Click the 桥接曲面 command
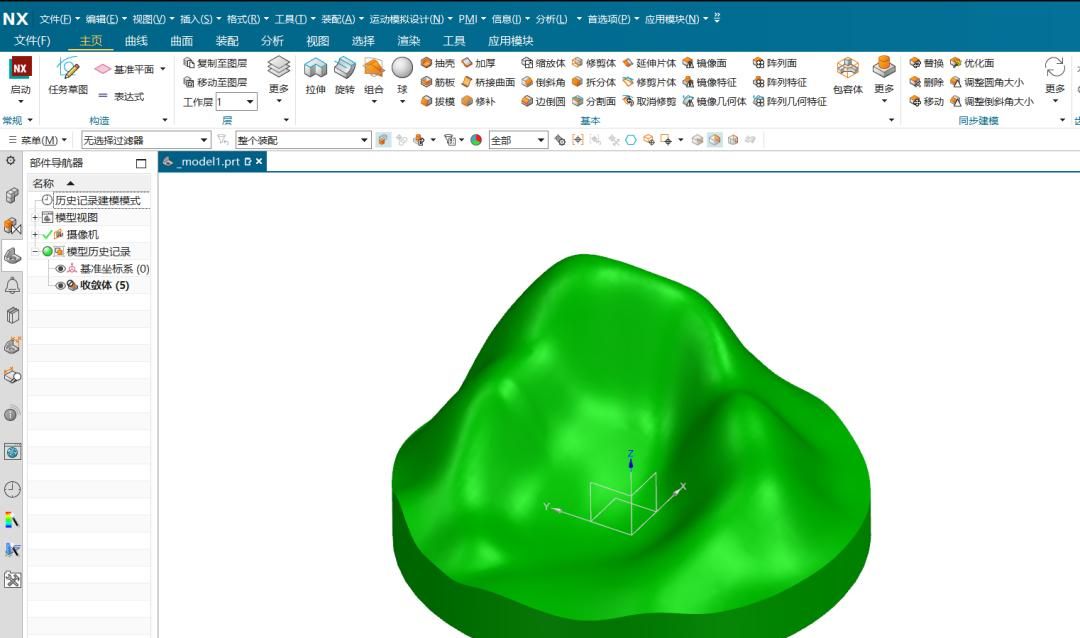 tap(488, 82)
